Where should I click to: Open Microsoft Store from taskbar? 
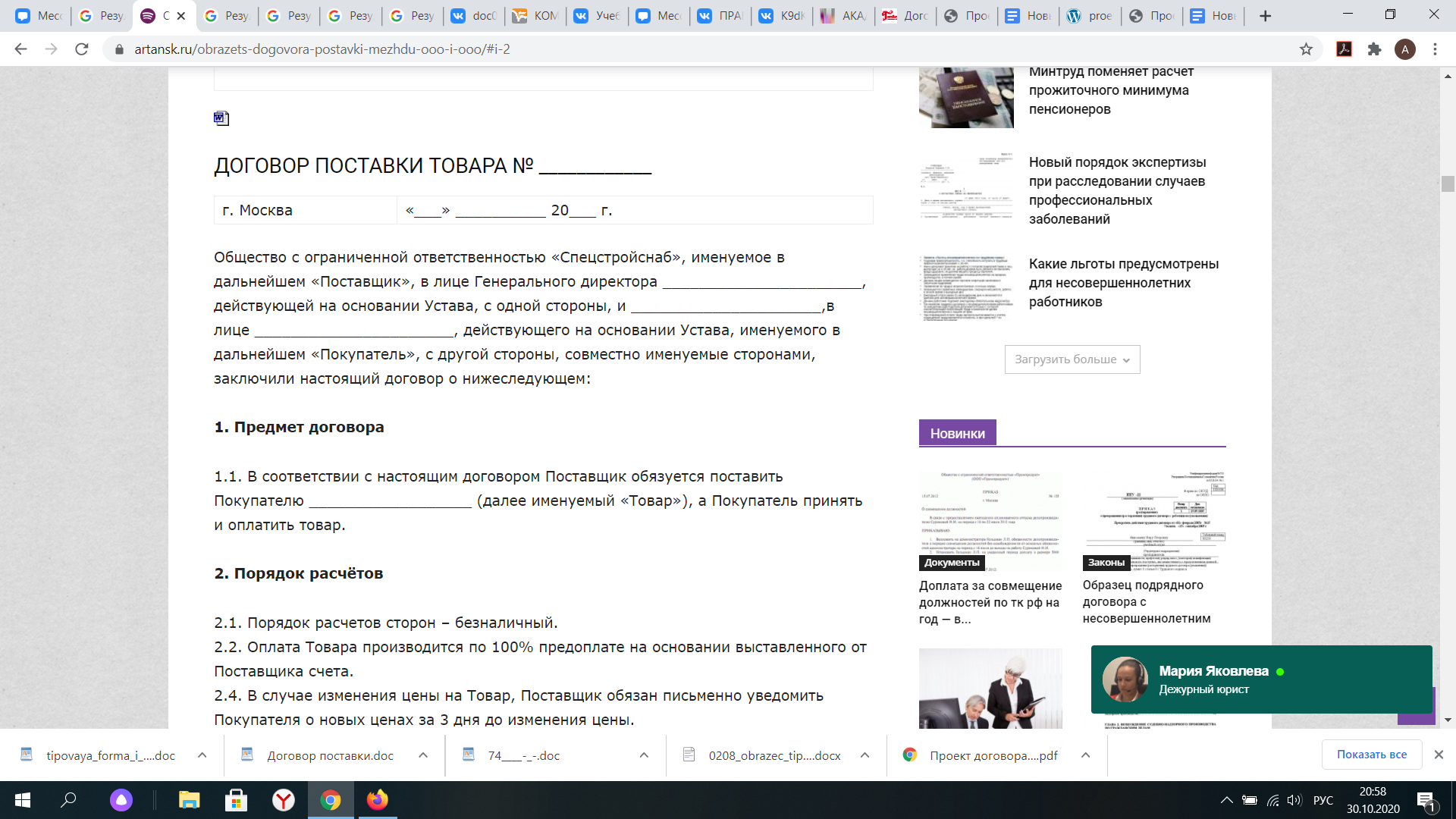236,800
